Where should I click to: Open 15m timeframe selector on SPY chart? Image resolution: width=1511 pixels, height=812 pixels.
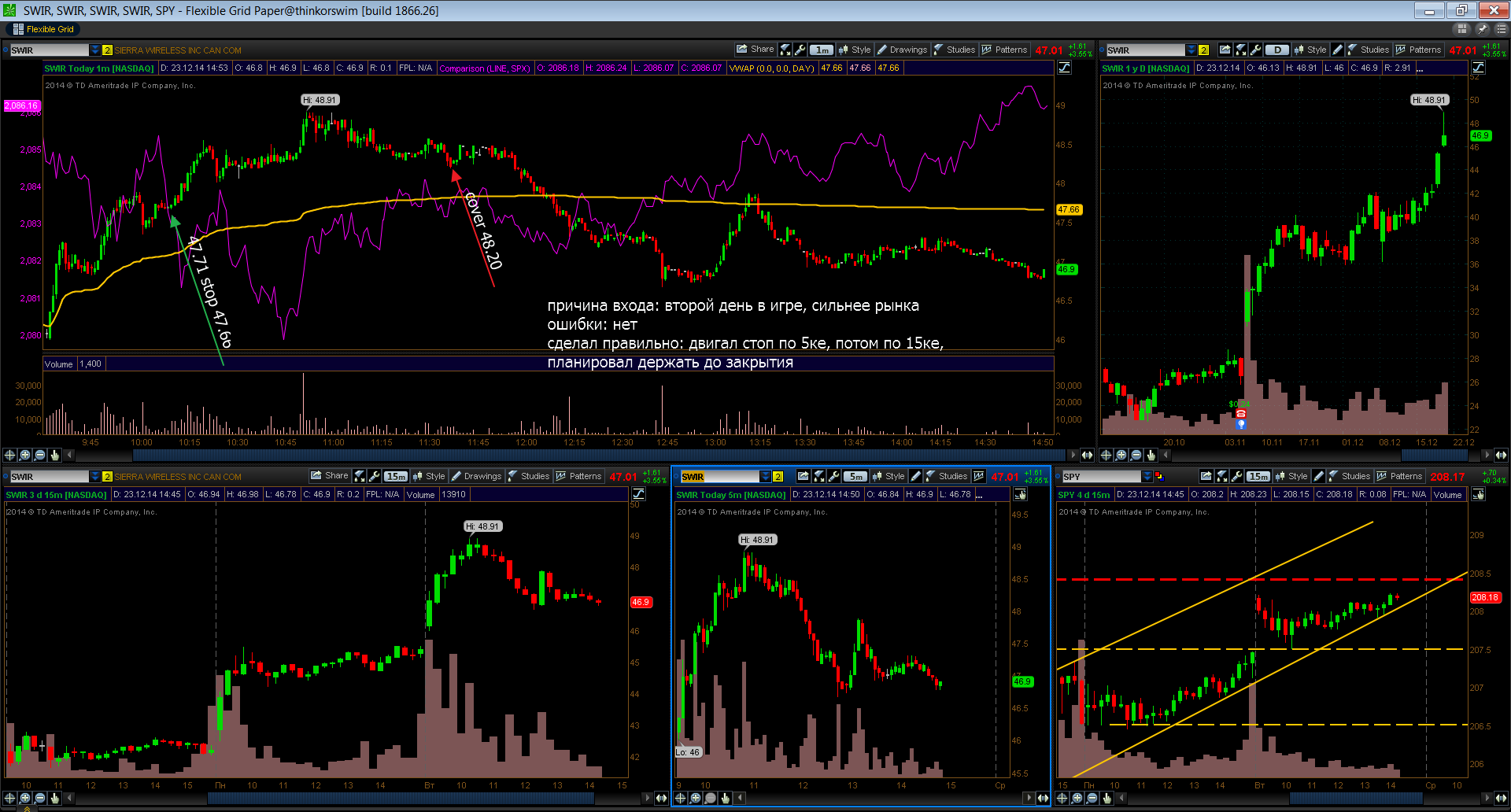pyautogui.click(x=1258, y=476)
